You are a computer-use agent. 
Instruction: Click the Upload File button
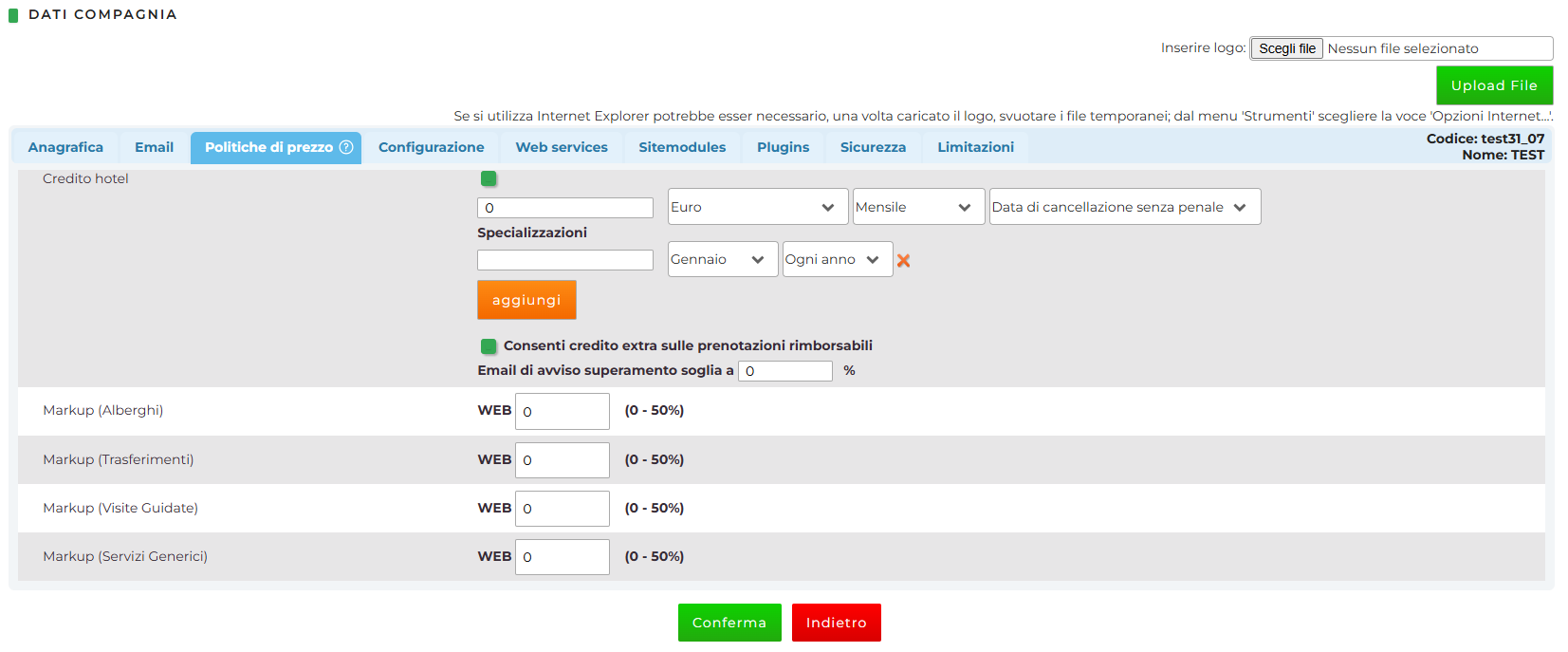click(x=1494, y=85)
